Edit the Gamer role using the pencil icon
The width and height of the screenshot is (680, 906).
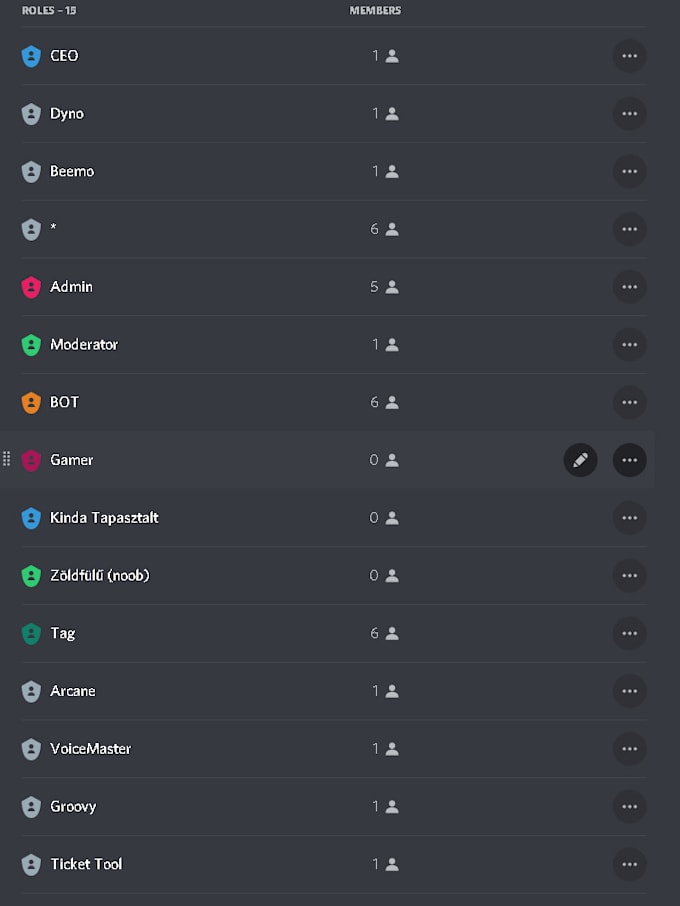click(581, 460)
